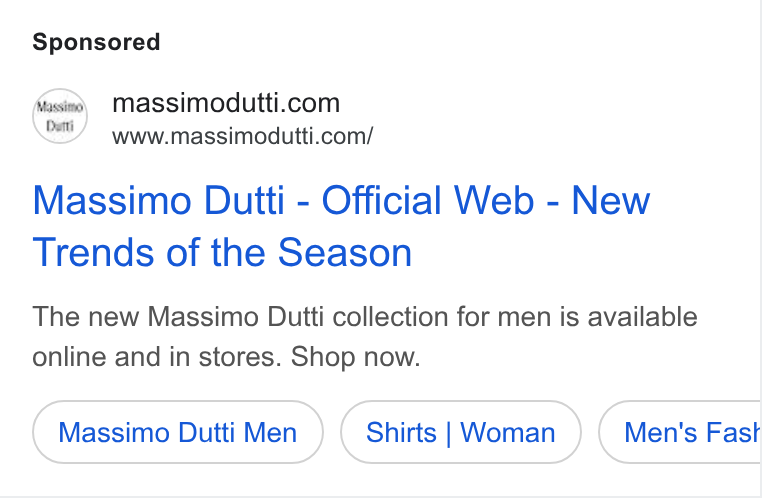This screenshot has width=762, height=498.
Task: Click the word Dutti inside the logo
Action: click(60, 126)
